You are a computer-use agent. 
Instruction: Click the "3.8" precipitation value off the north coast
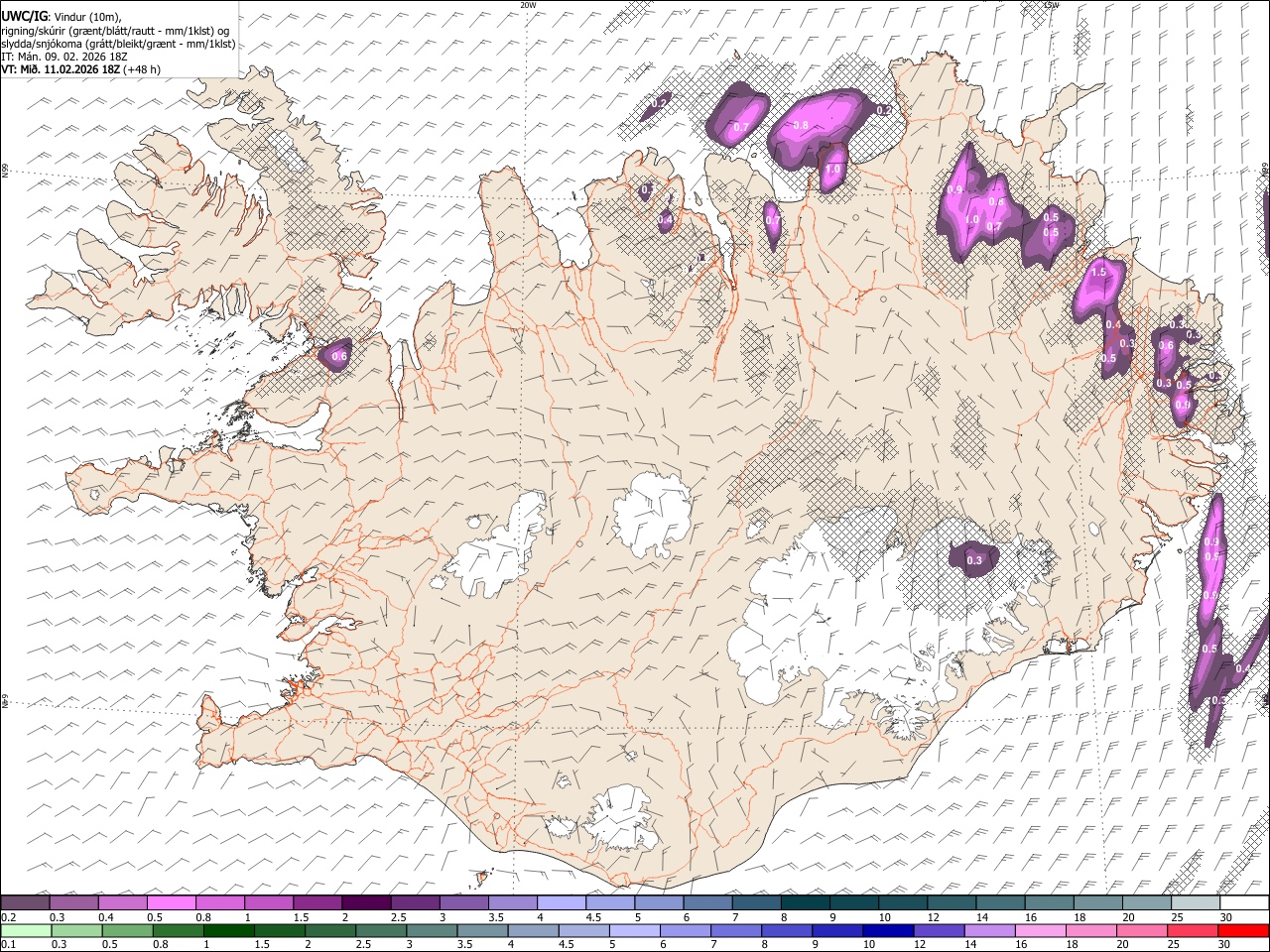tap(802, 125)
